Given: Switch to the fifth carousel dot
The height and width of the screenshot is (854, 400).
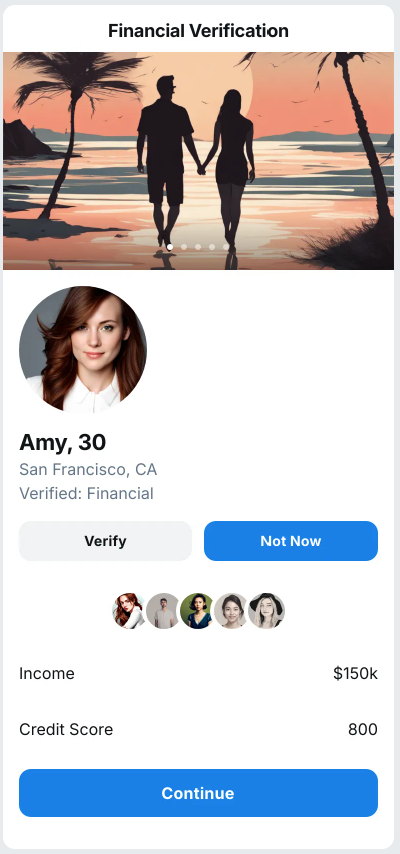Looking at the screenshot, I should coord(226,247).
